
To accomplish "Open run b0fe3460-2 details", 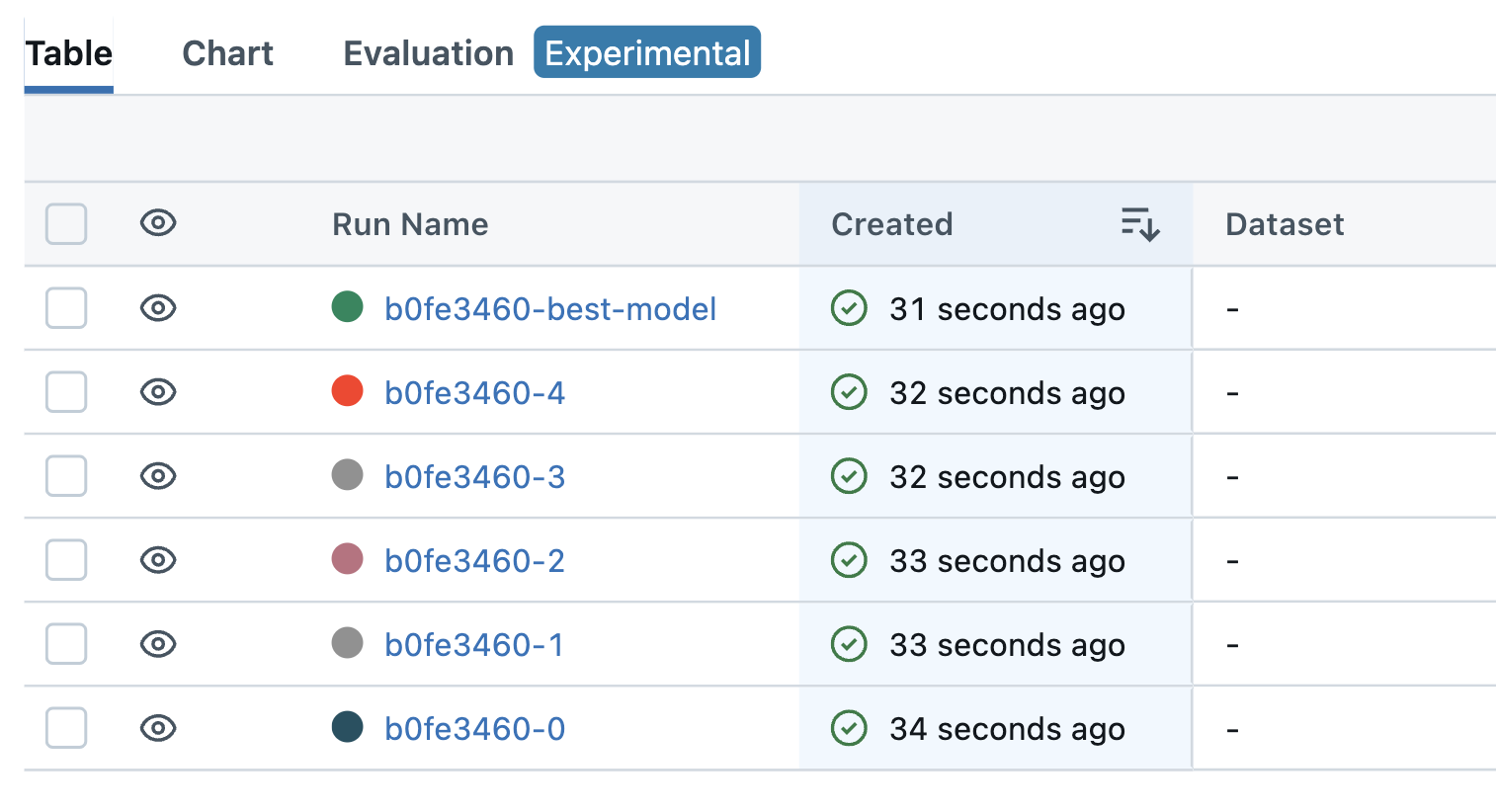I will (x=474, y=561).
